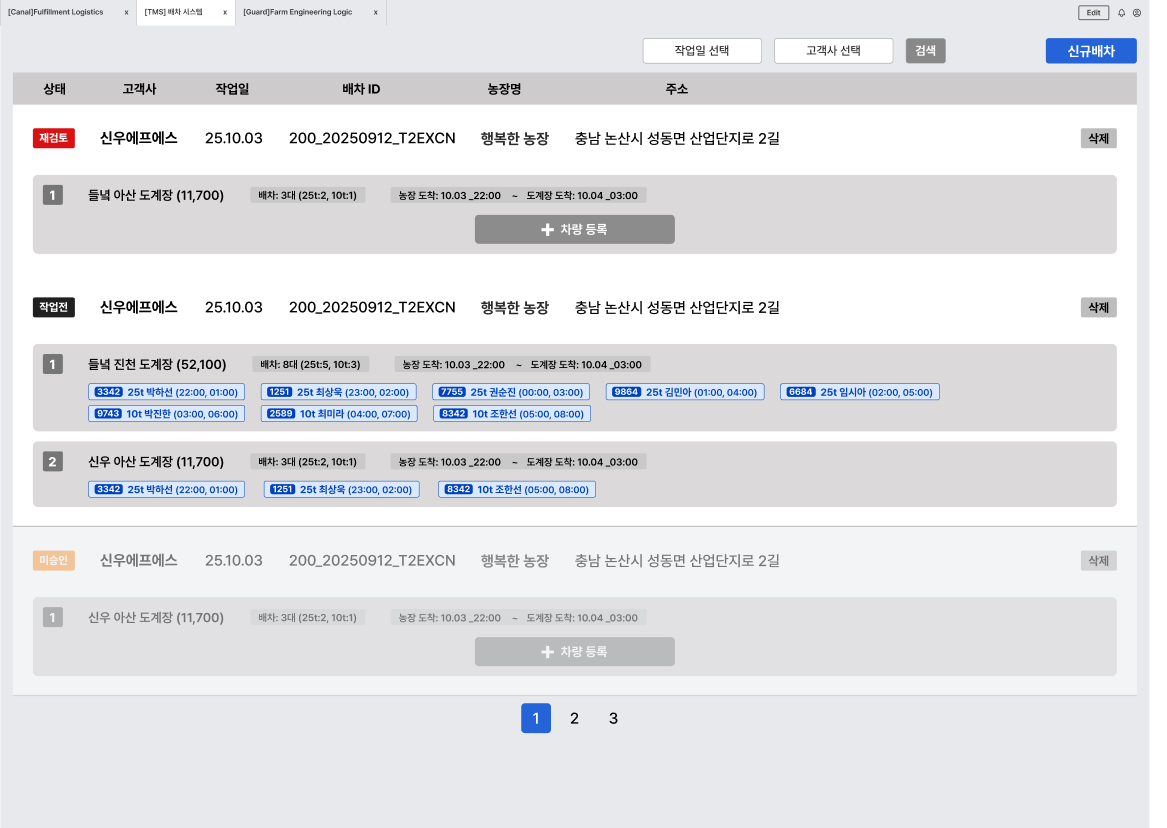Register vehicle for faded 신우 아산 도계장
Image resolution: width=1167 pixels, height=828 pixels.
tap(575, 652)
